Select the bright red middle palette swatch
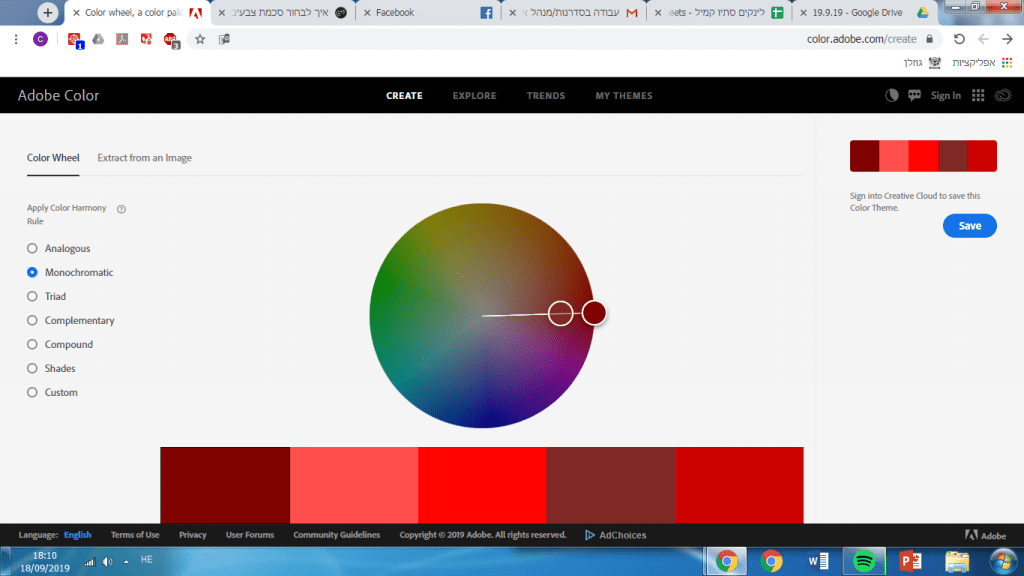The image size is (1024, 576). (482, 485)
